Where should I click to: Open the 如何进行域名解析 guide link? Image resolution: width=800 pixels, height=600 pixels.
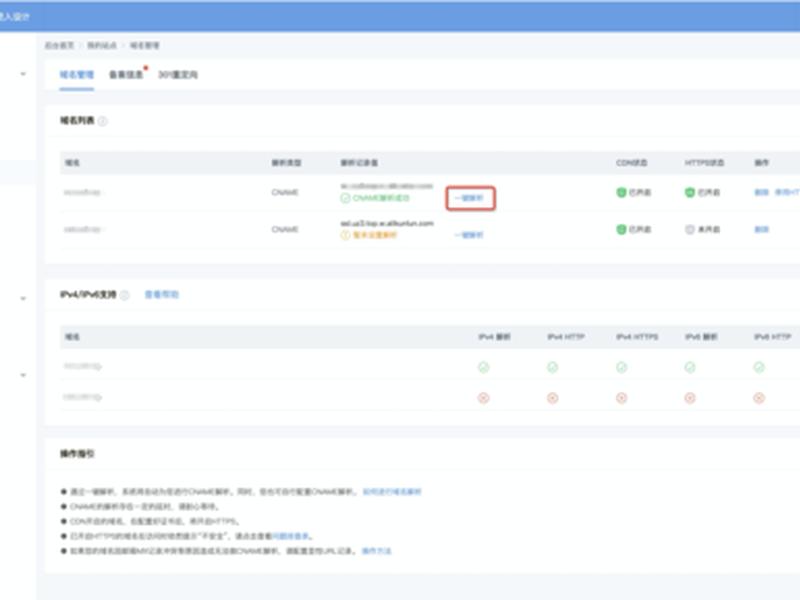click(x=392, y=492)
